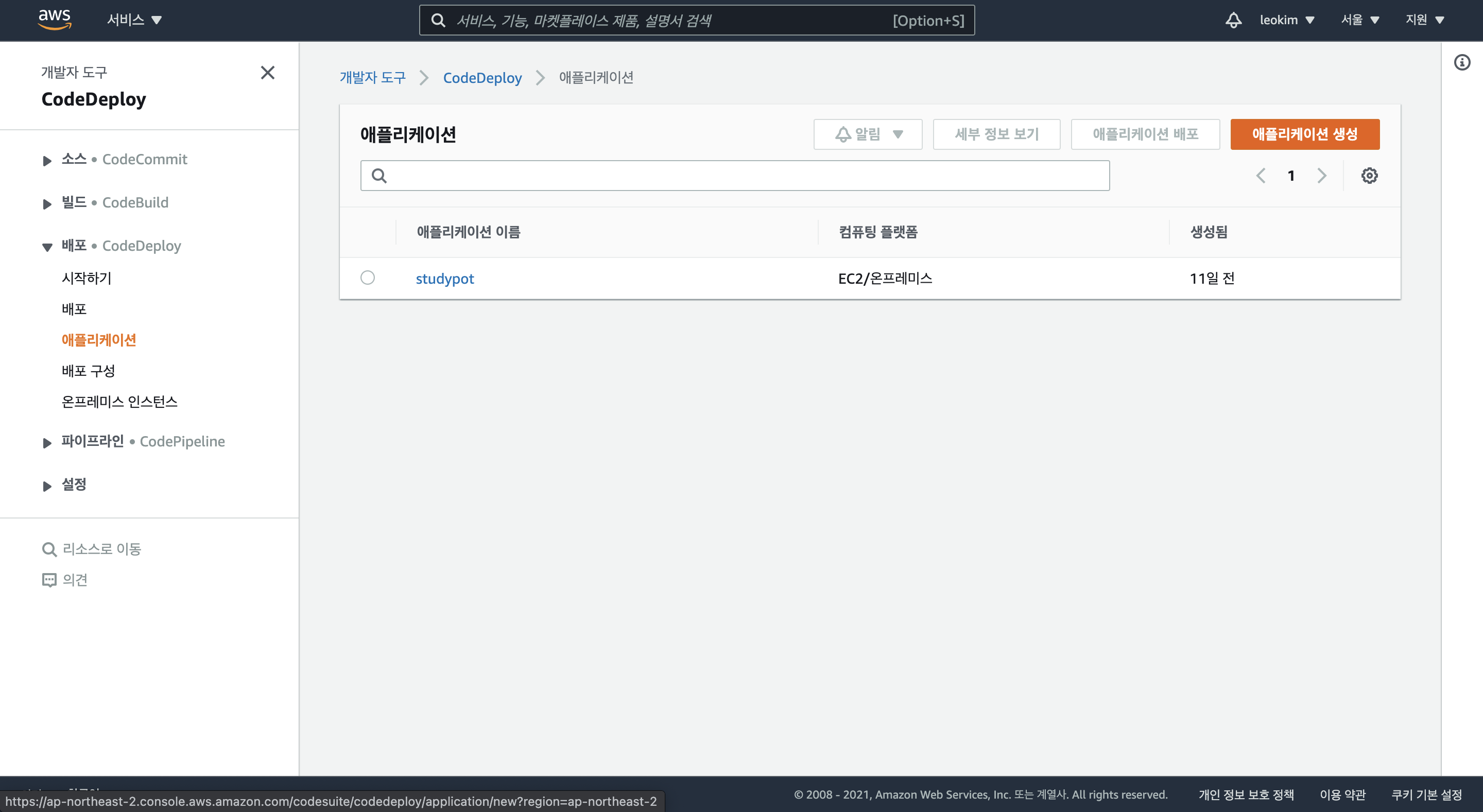Click 의견 feedback link in sidebar

coord(75,579)
